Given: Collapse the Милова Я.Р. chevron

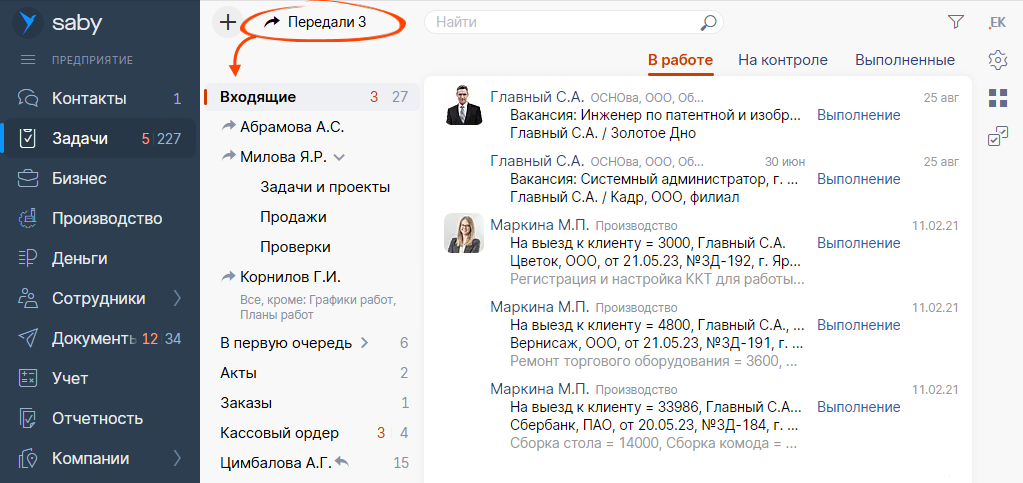Looking at the screenshot, I should tap(339, 157).
